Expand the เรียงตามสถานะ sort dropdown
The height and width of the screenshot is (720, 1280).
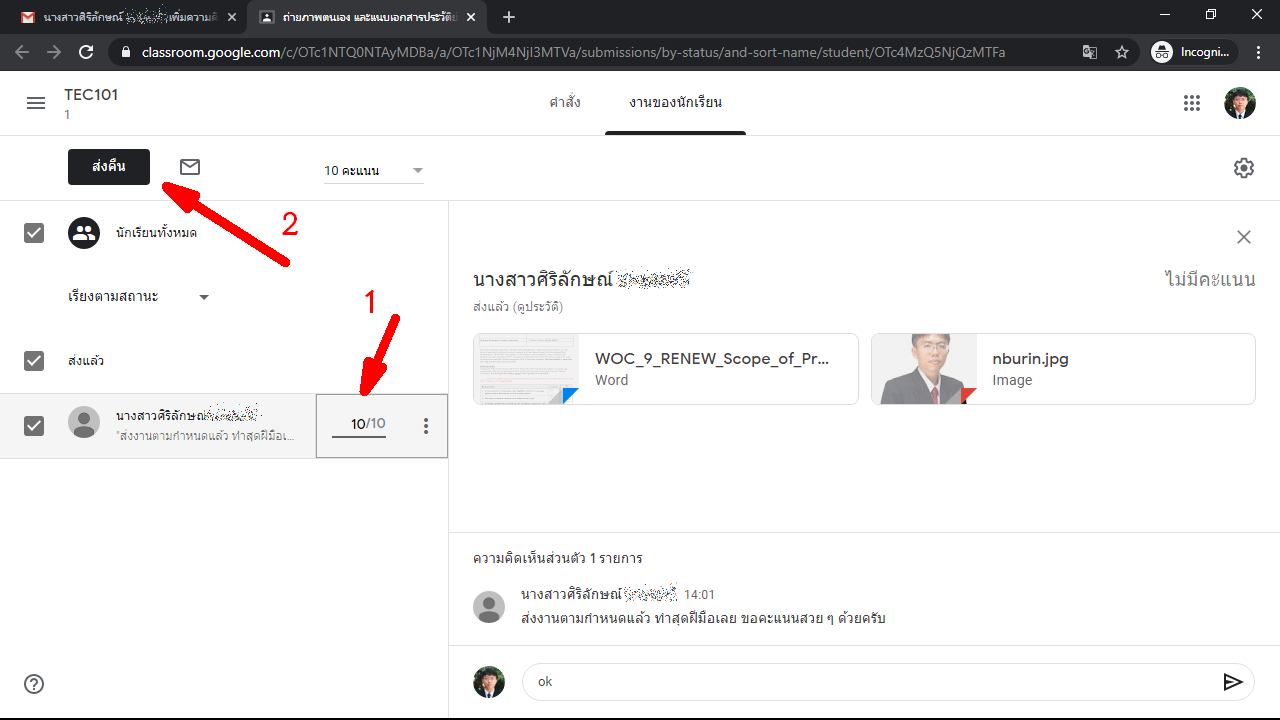point(138,297)
